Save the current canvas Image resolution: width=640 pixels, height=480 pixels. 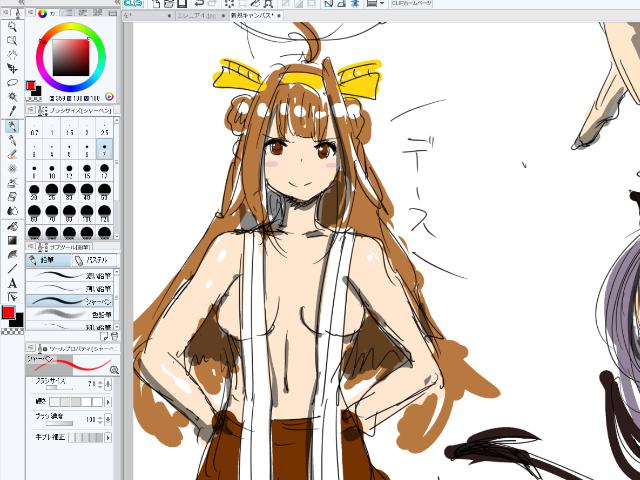182,4
